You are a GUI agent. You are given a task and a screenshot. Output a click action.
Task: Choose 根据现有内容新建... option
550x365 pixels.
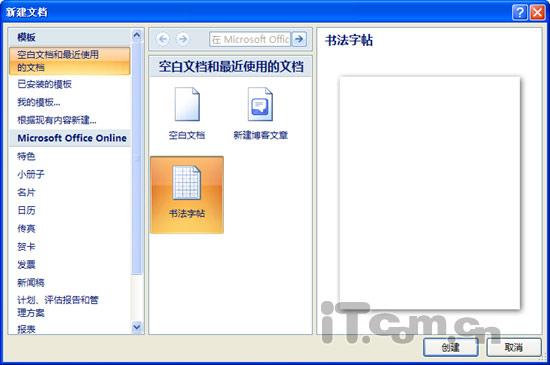(57, 120)
